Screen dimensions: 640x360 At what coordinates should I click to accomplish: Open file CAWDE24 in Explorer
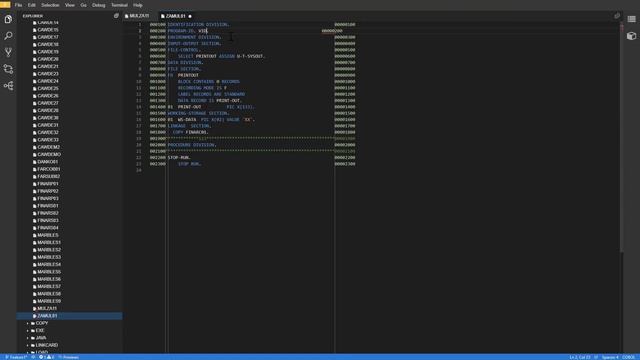48,81
